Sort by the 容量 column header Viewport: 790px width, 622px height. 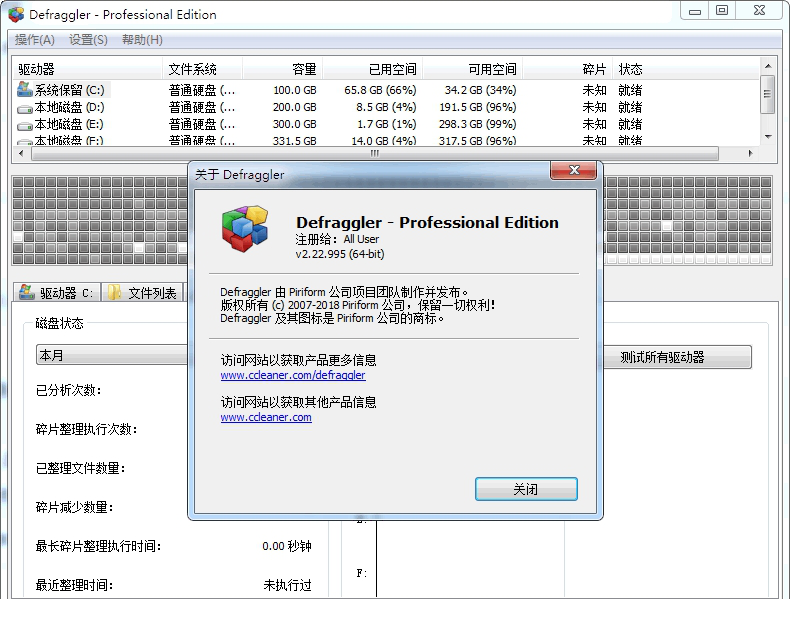[283, 69]
